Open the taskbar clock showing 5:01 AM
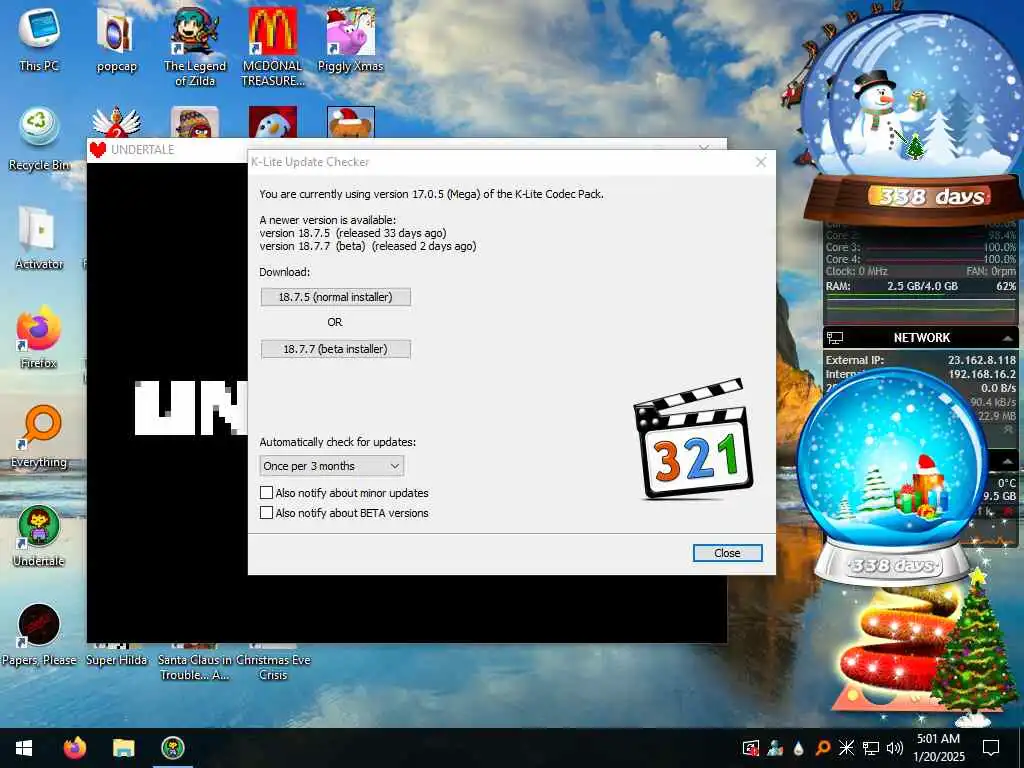The width and height of the screenshot is (1024, 768). point(938,748)
